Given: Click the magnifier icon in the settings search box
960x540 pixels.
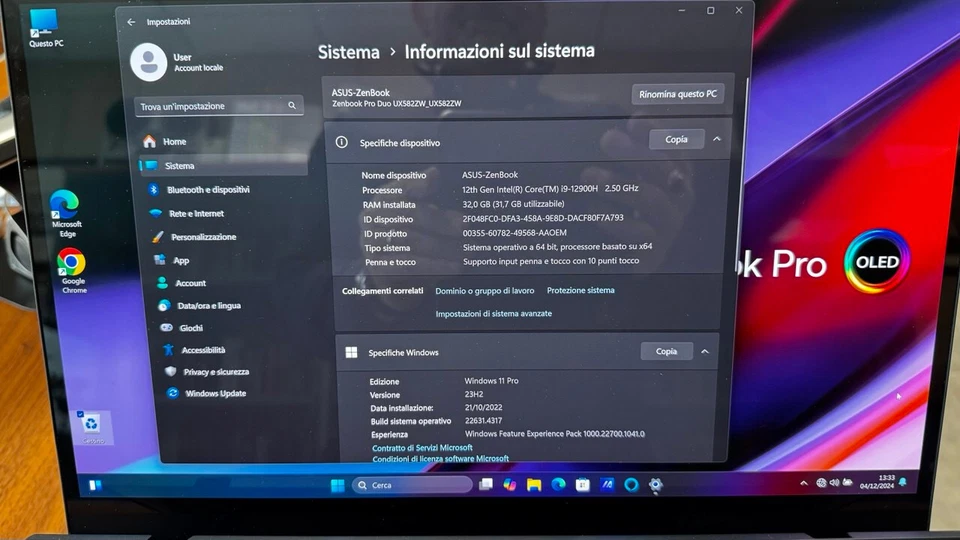Looking at the screenshot, I should pos(292,106).
